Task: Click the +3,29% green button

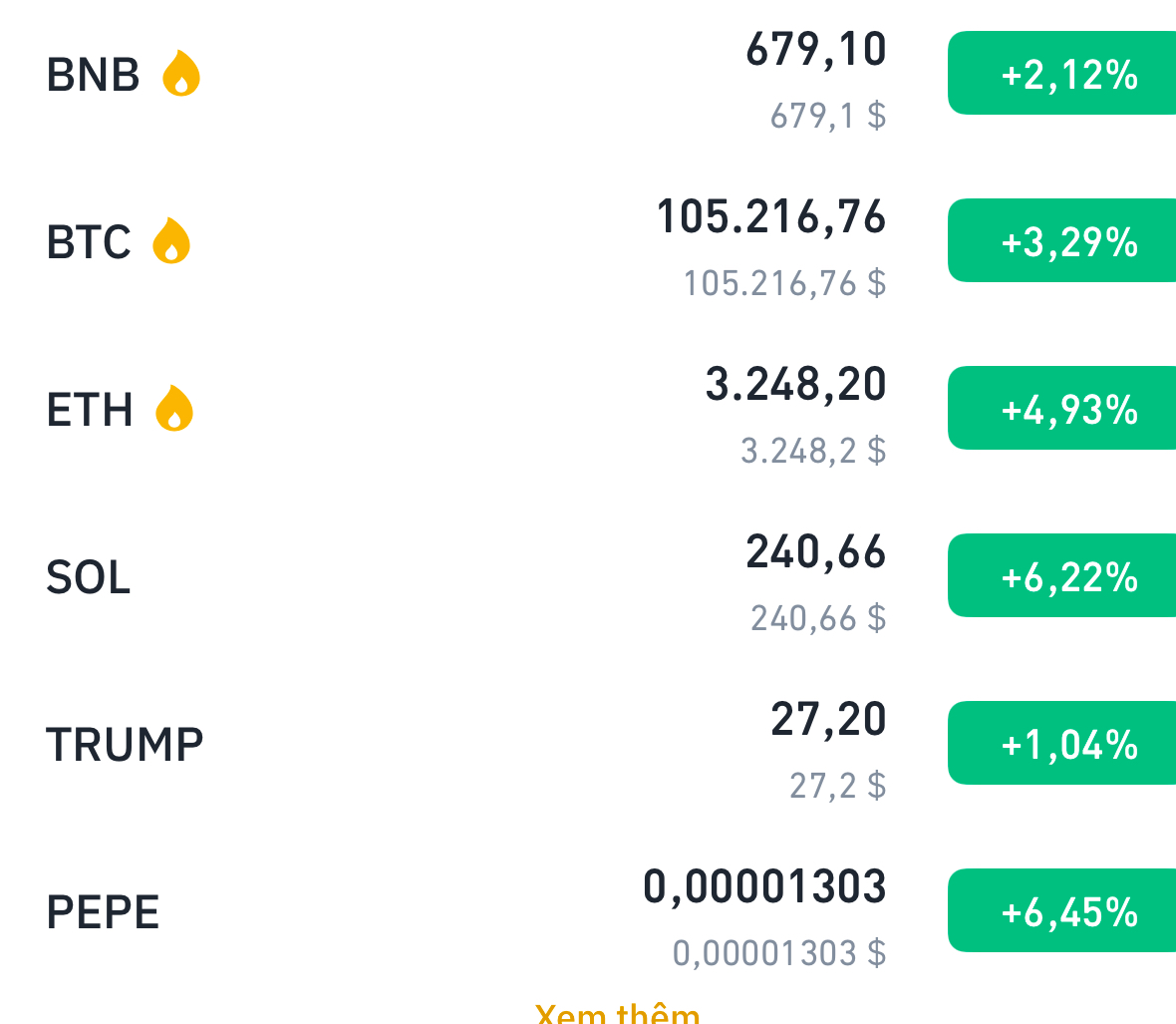Action: click(1066, 241)
